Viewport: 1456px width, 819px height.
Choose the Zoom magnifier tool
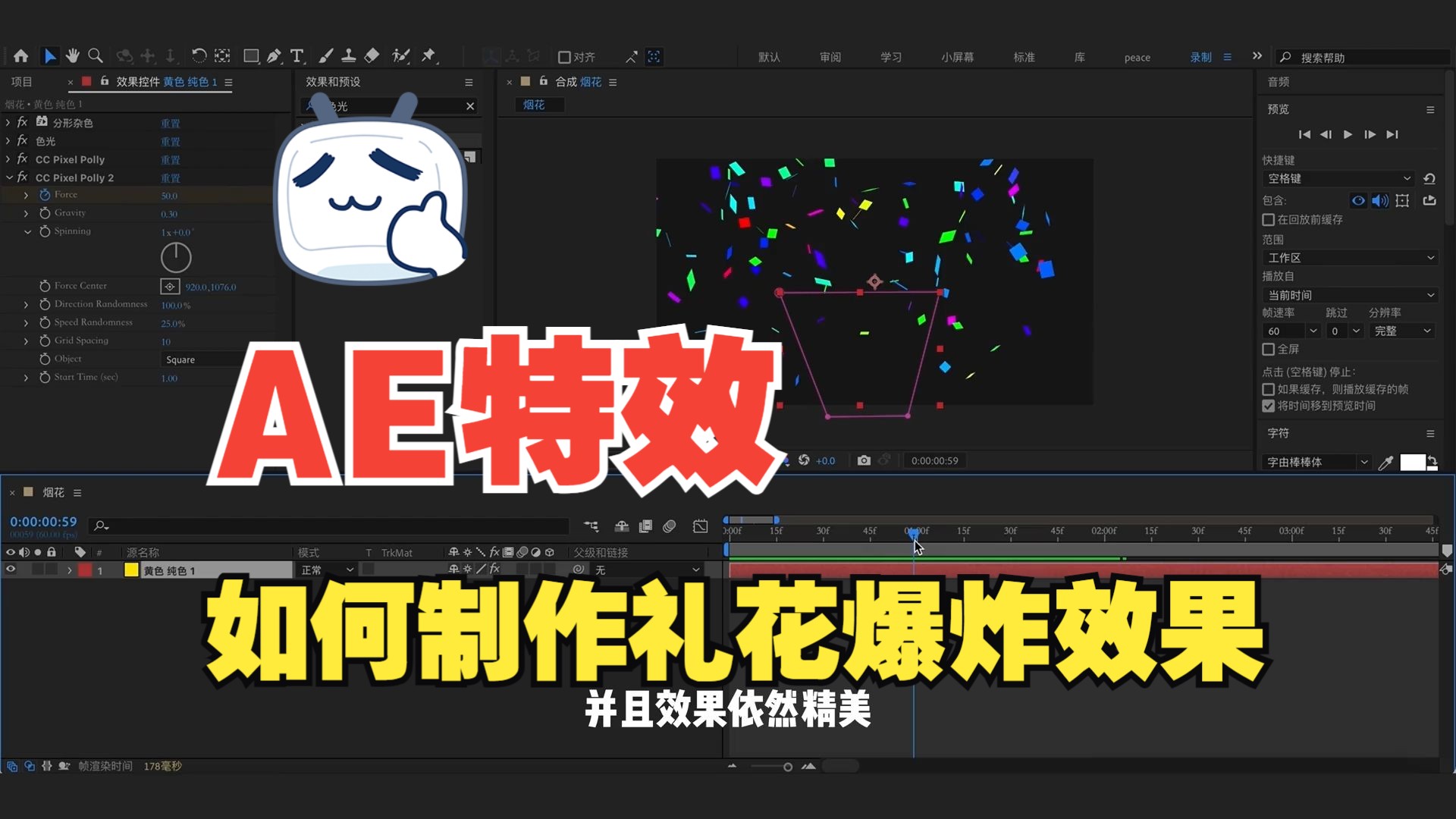pos(96,56)
